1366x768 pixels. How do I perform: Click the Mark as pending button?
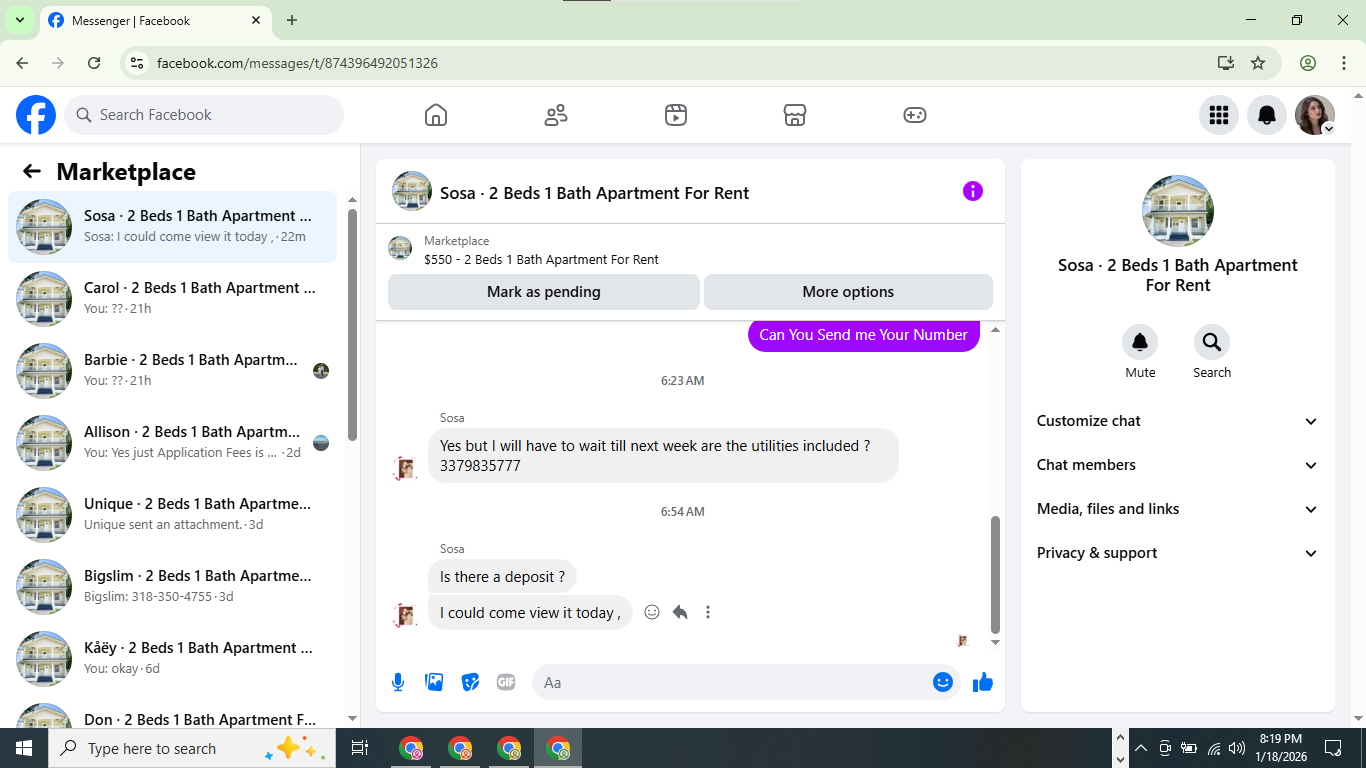coord(544,292)
